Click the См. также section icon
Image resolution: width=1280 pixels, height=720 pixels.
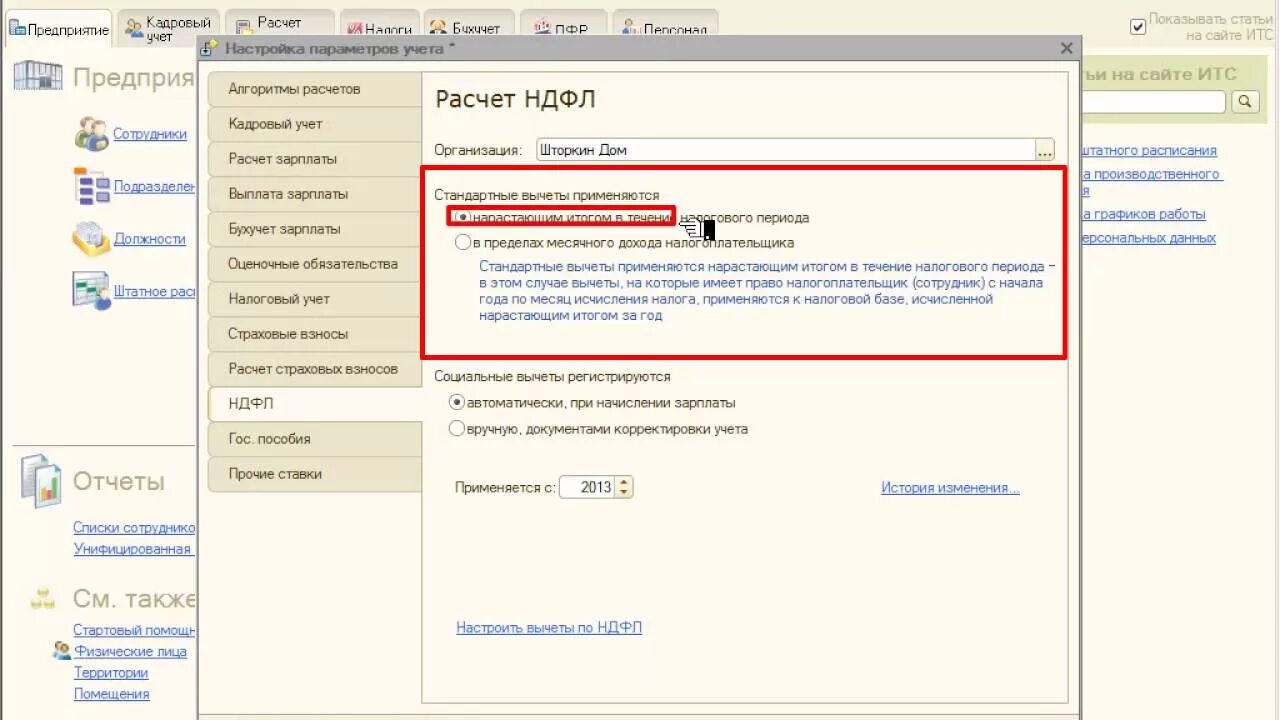point(42,599)
